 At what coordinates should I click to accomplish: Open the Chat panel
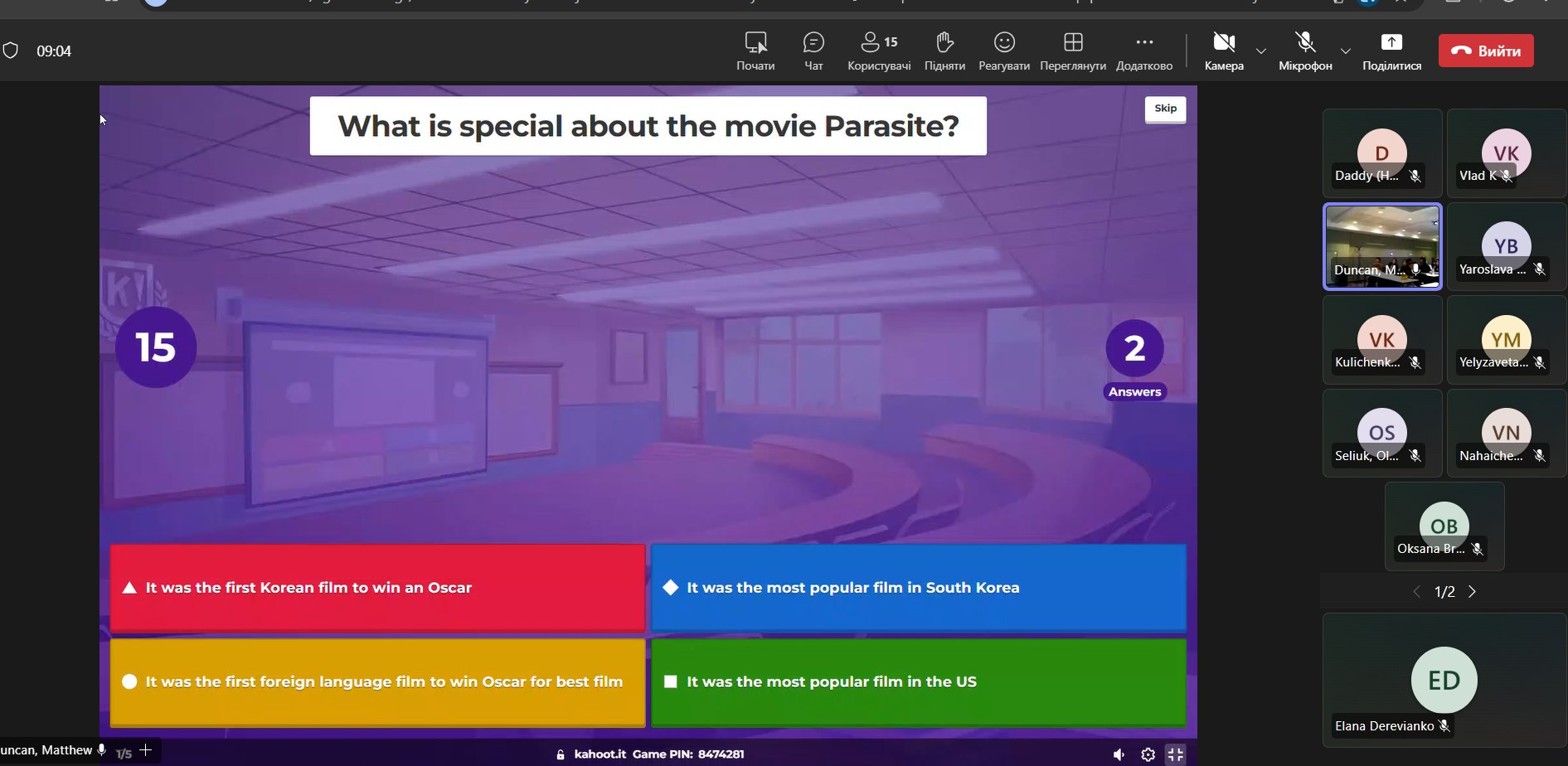pyautogui.click(x=813, y=51)
